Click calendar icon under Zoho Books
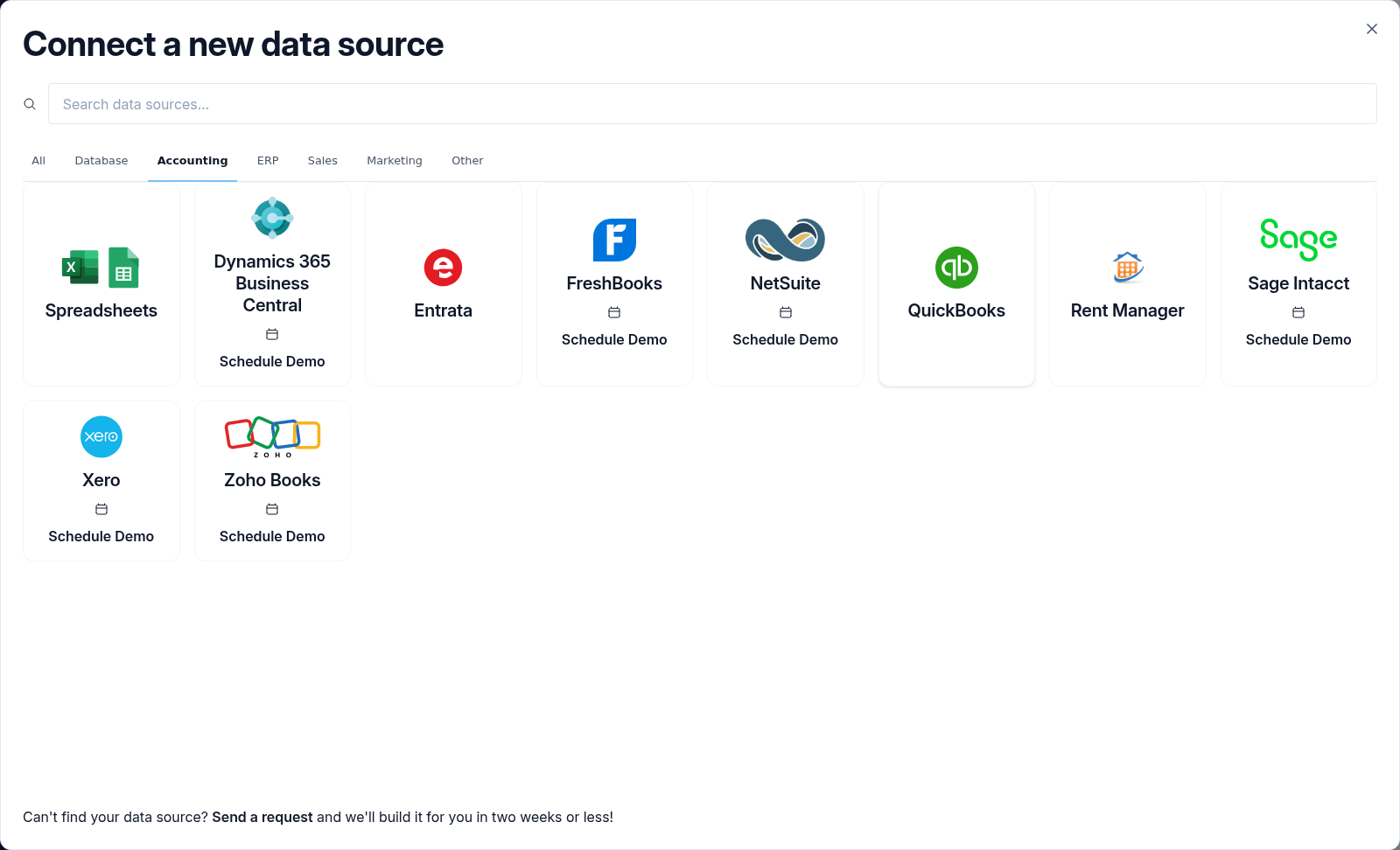Screen dimensions: 1400x850 (x=272, y=509)
